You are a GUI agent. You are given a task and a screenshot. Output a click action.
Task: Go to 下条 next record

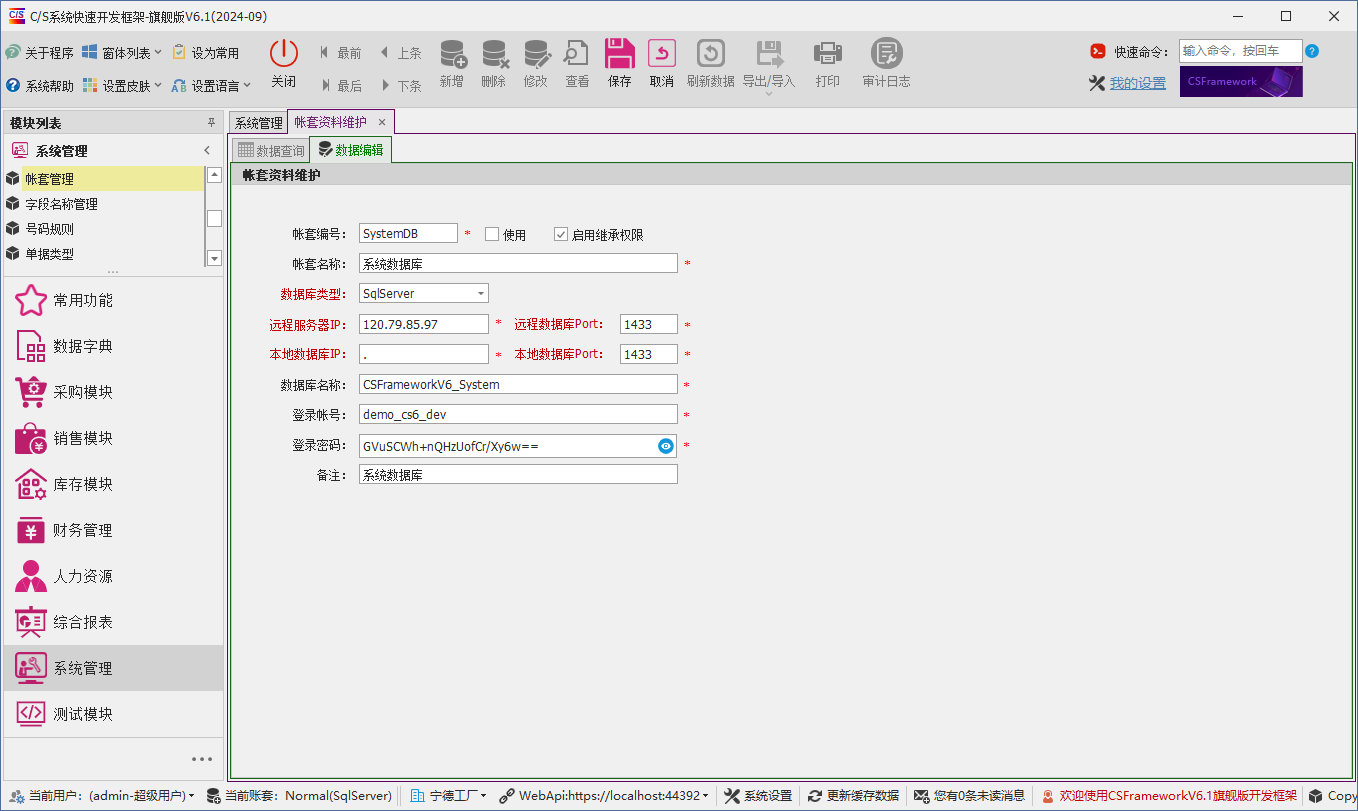pyautogui.click(x=401, y=86)
